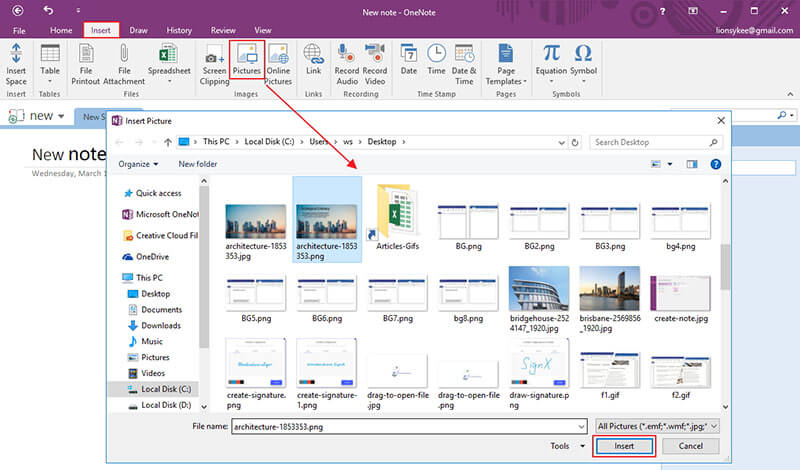Click the OneNote back arrow icon
The height and width of the screenshot is (470, 800).
[18, 10]
